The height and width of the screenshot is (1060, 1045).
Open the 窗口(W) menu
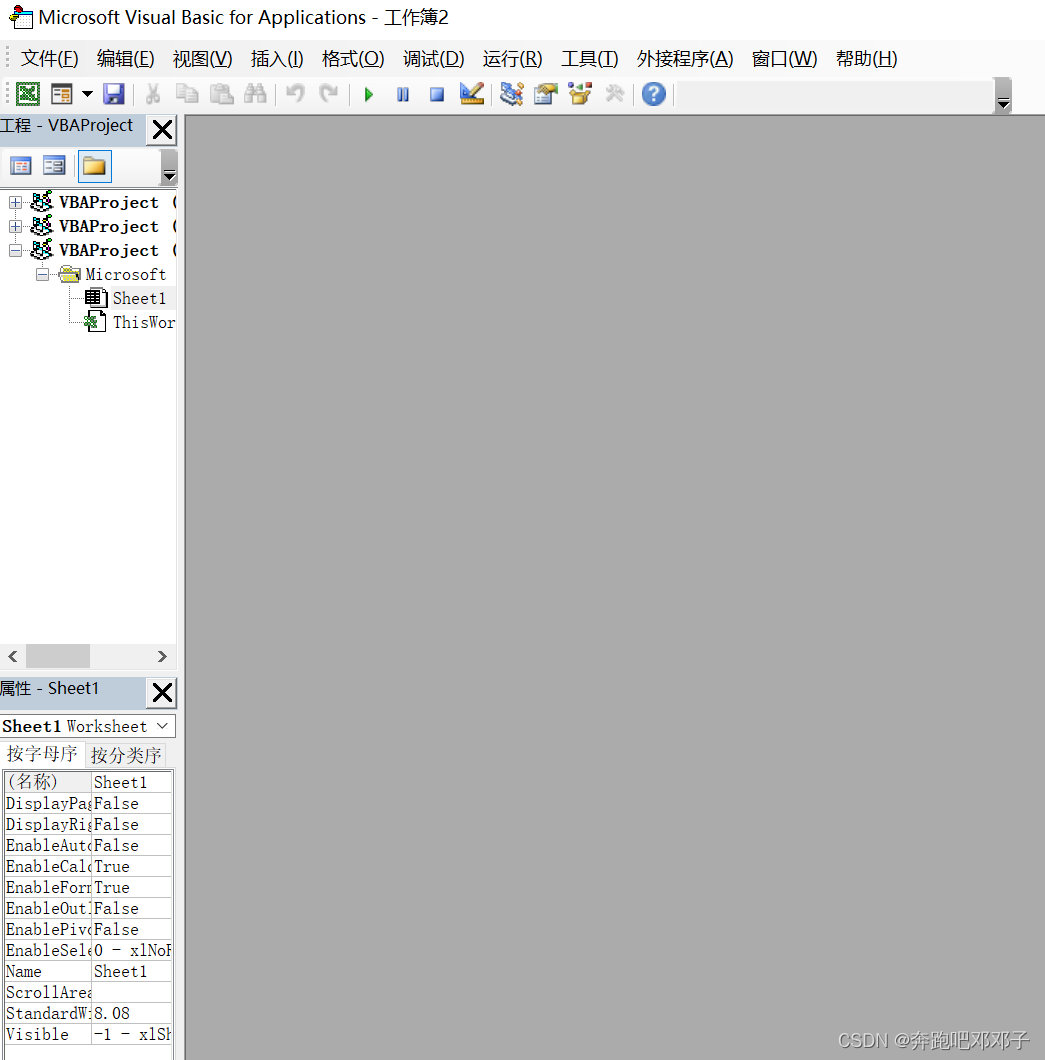pos(785,59)
